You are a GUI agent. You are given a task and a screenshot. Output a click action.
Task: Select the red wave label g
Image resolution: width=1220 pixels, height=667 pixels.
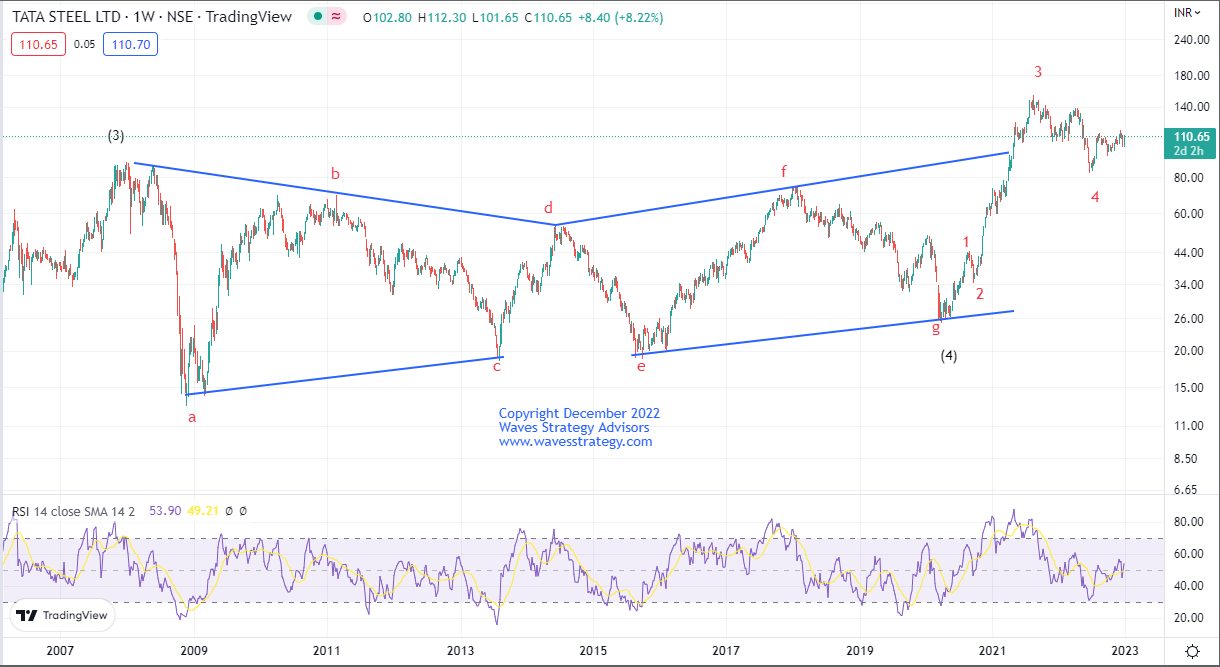pos(936,328)
